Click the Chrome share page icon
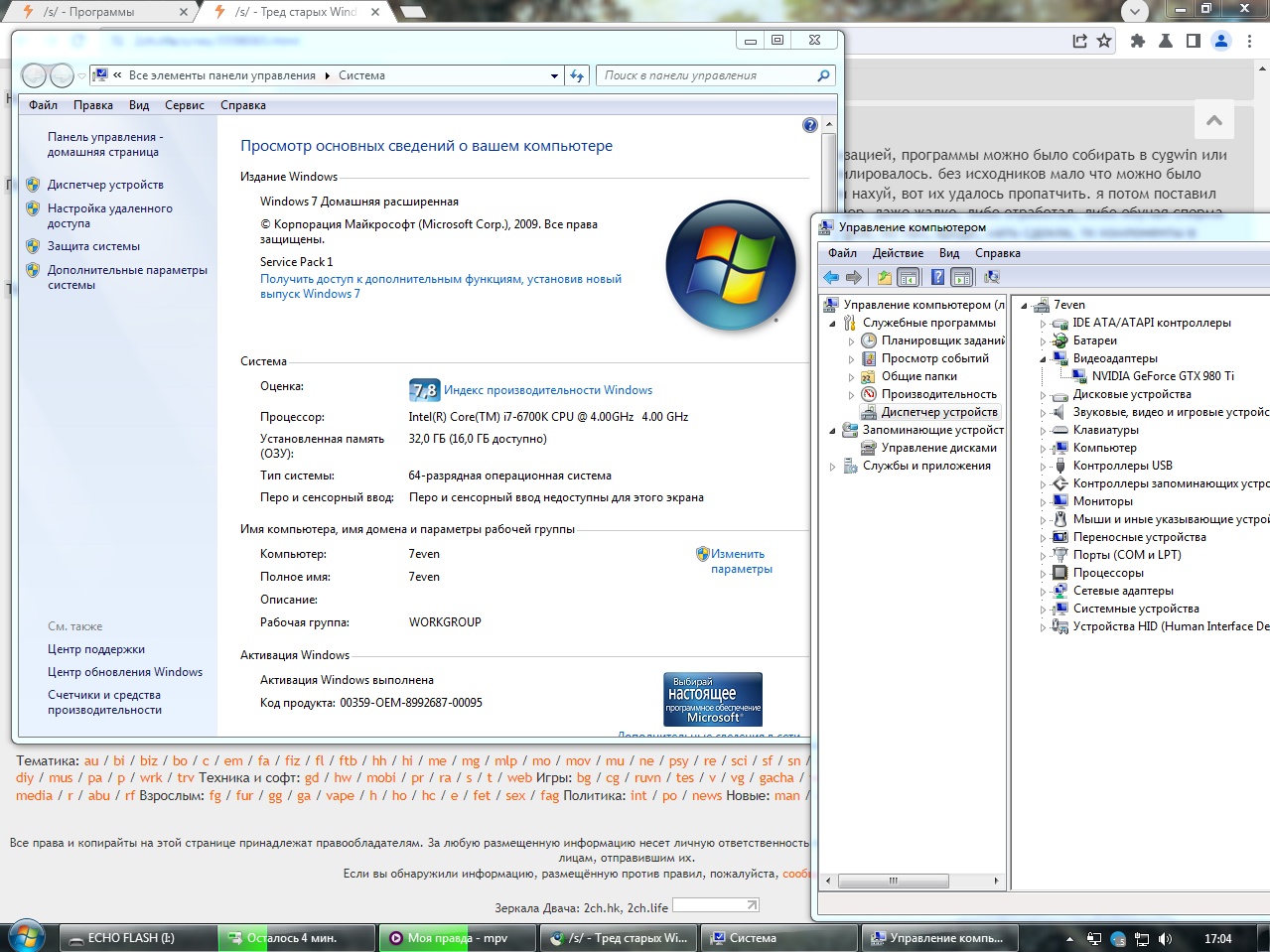Image resolution: width=1270 pixels, height=952 pixels. click(x=1080, y=41)
